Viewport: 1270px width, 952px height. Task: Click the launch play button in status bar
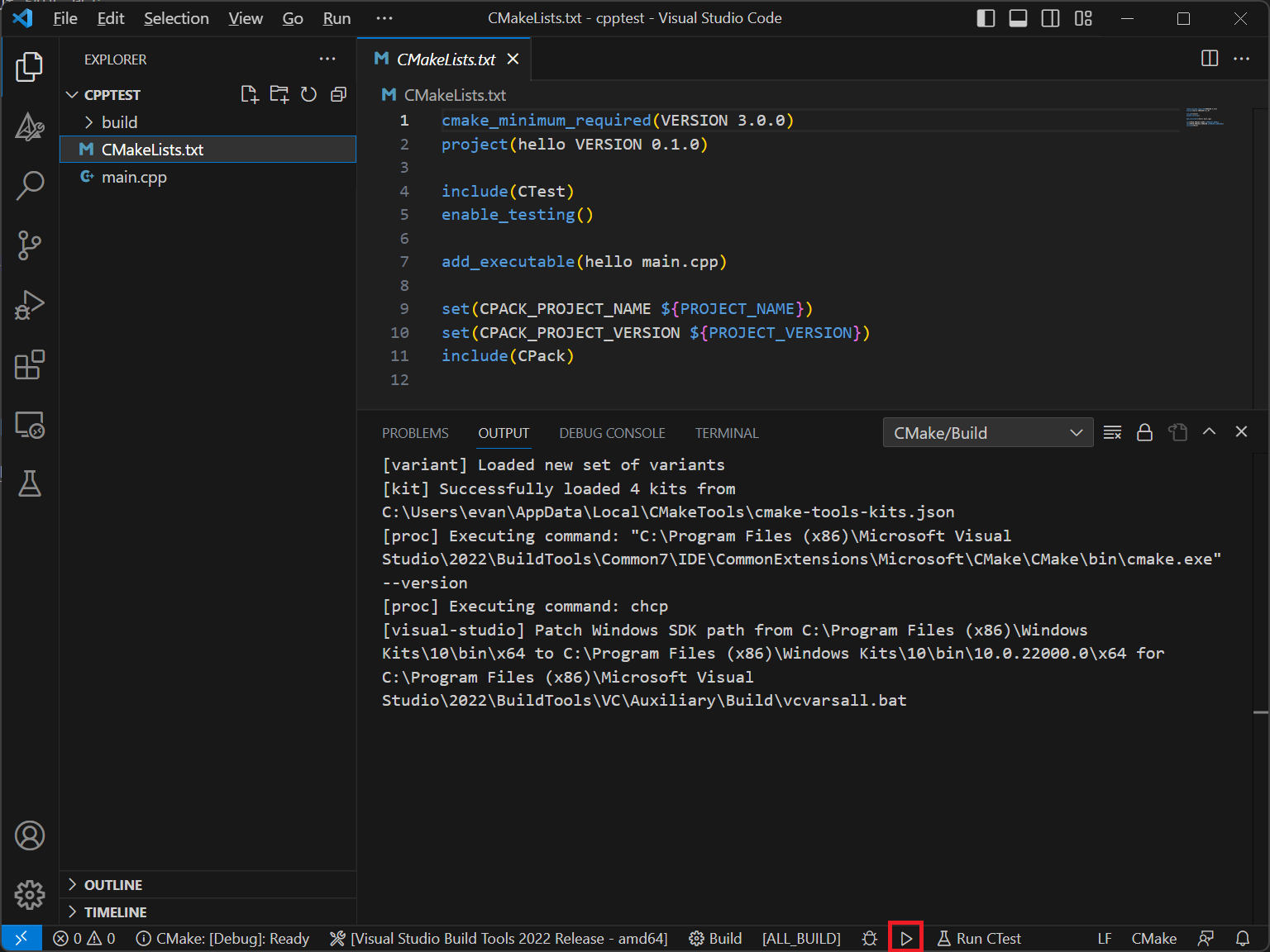[906, 939]
